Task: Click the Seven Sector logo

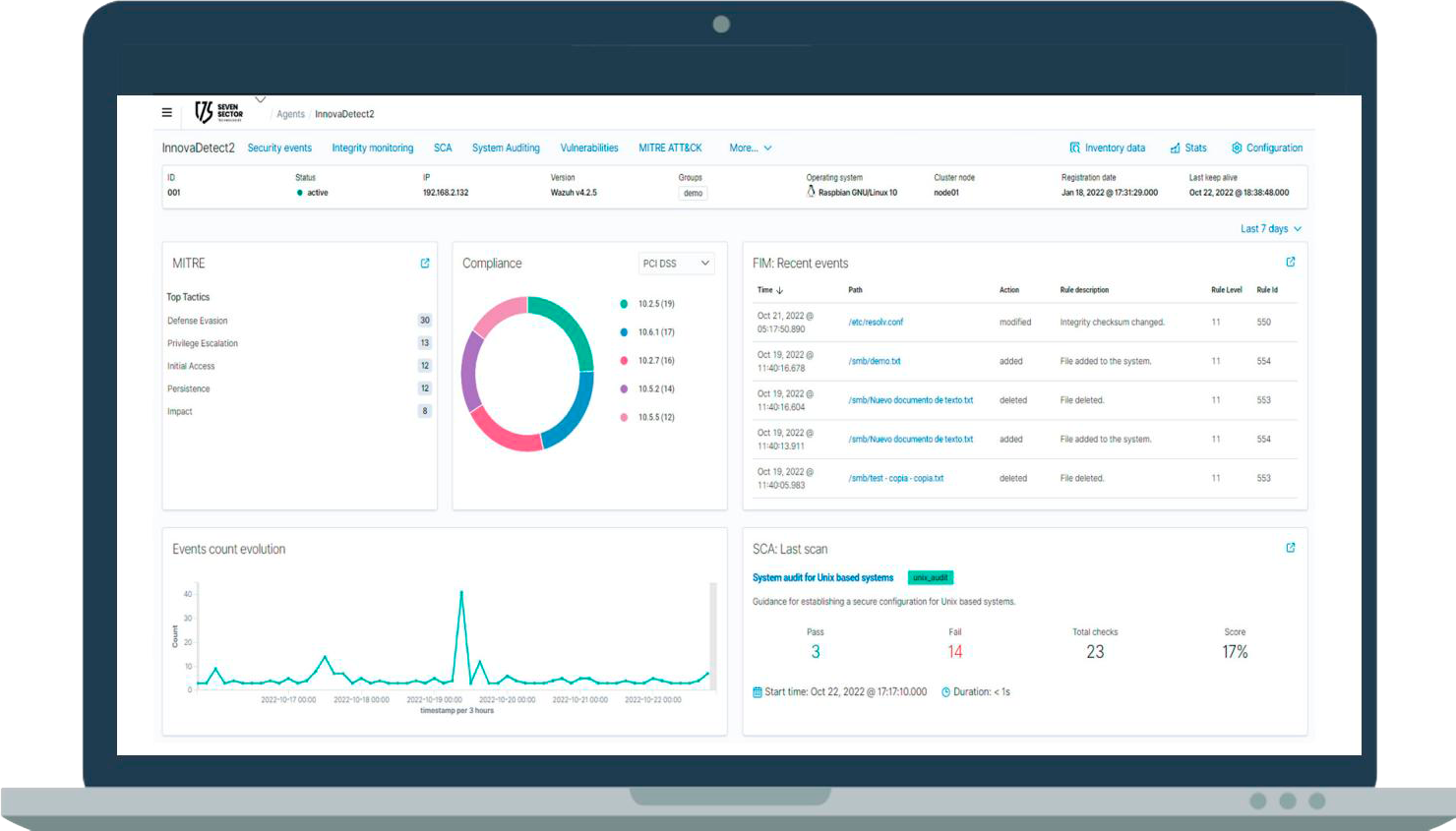Action: 218,112
